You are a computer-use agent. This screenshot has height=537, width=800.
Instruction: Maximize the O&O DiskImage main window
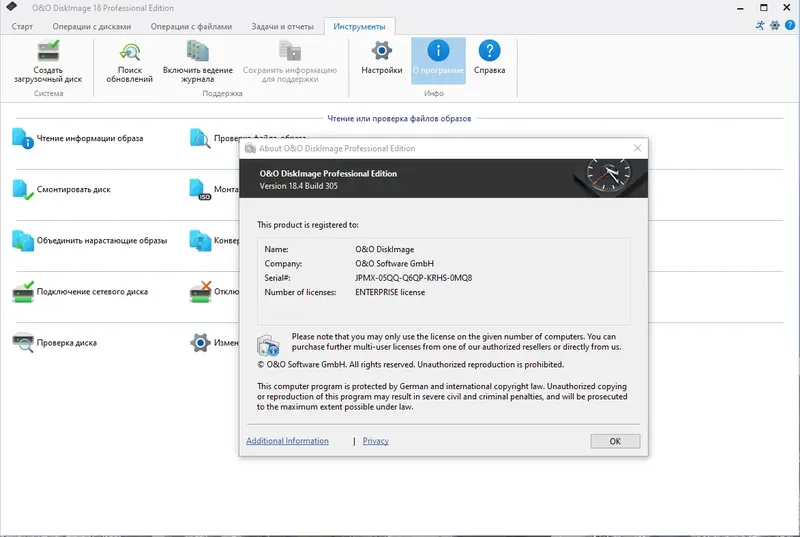[x=763, y=8]
